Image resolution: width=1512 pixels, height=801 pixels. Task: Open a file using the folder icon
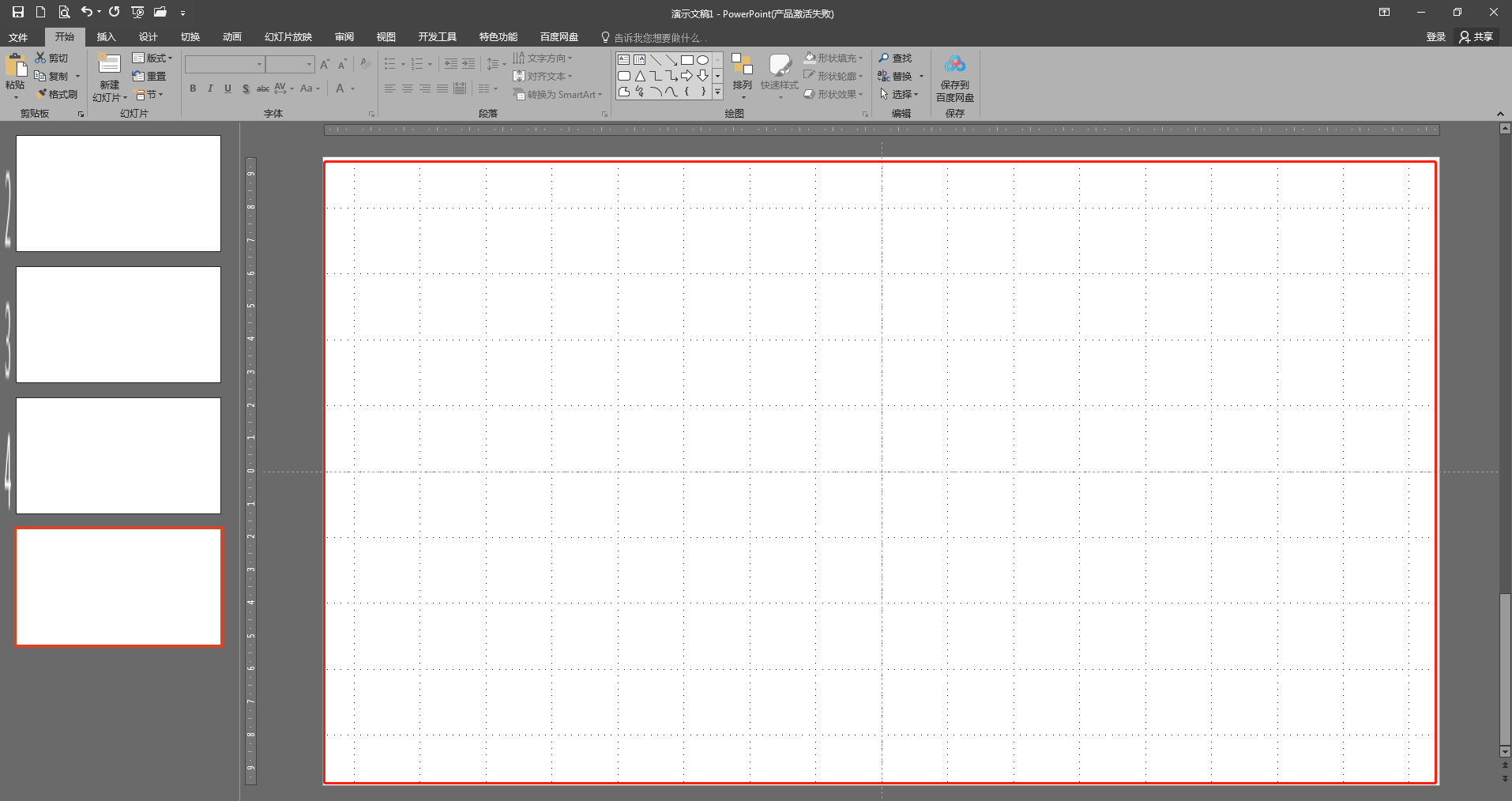(160, 12)
